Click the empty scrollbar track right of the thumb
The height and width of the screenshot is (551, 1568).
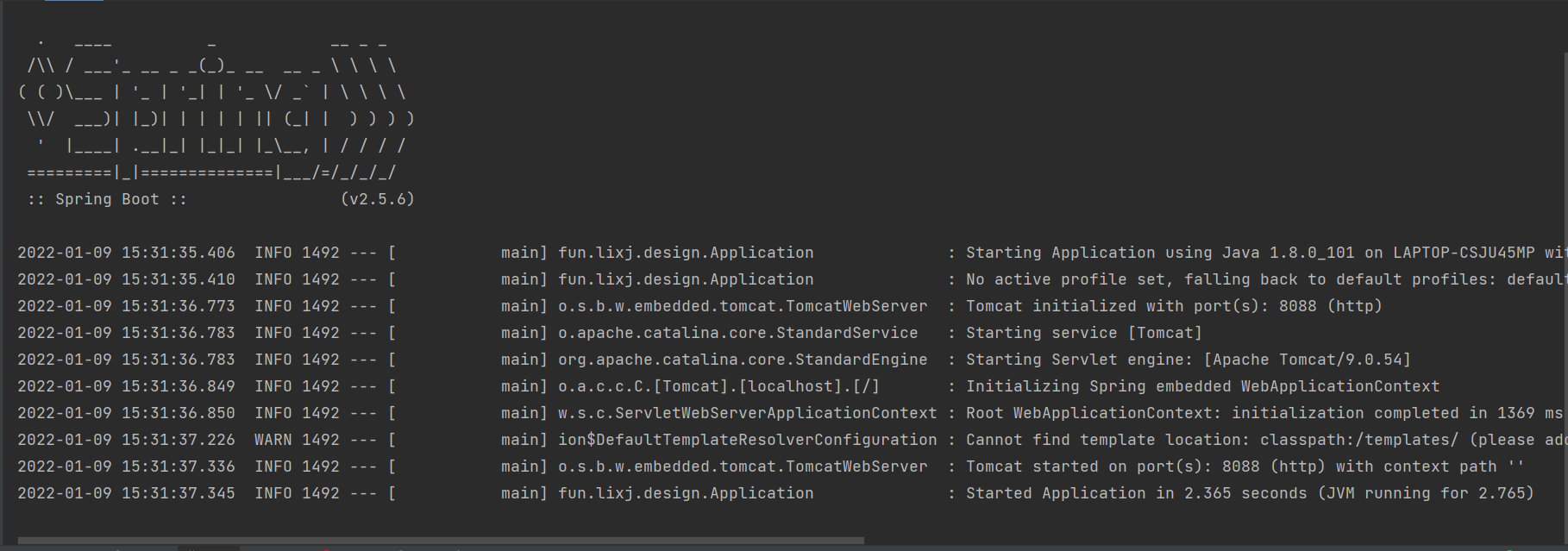[x=1207, y=541]
